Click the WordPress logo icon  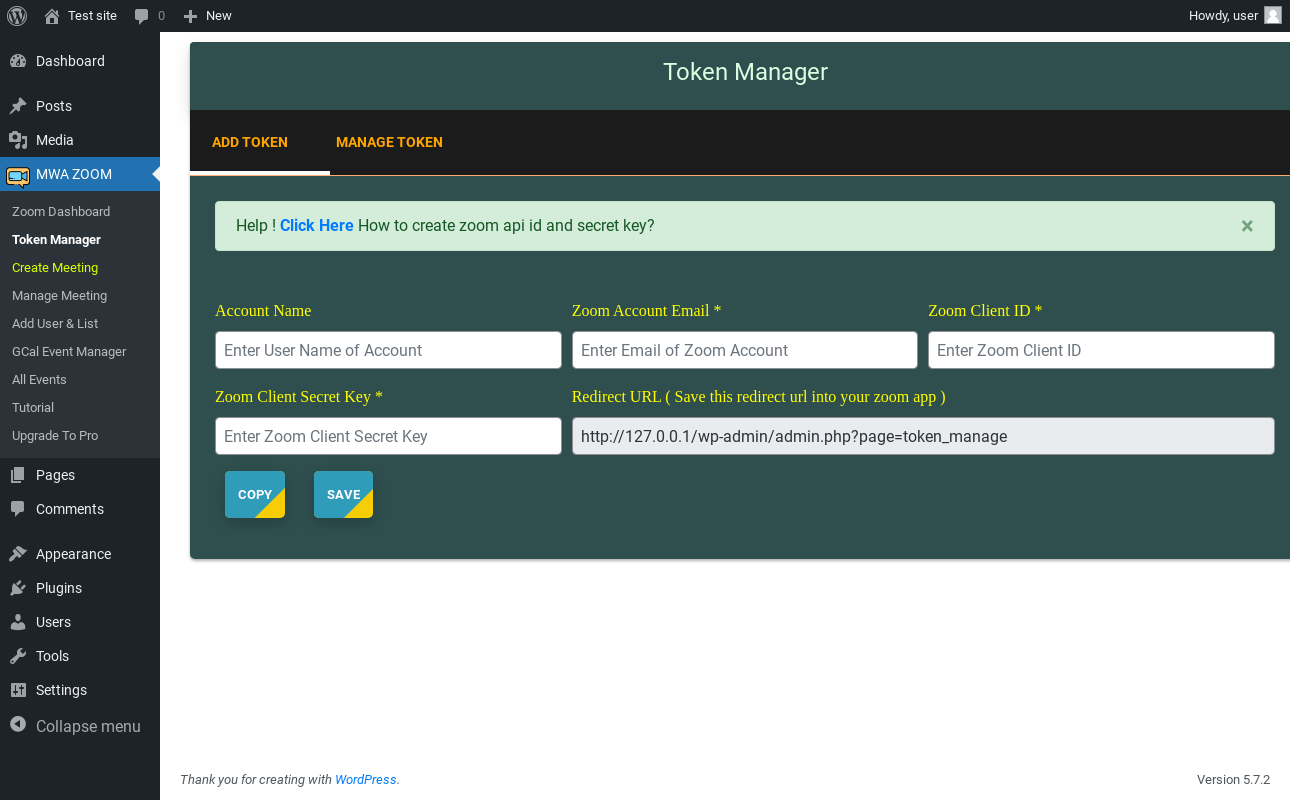tap(17, 16)
